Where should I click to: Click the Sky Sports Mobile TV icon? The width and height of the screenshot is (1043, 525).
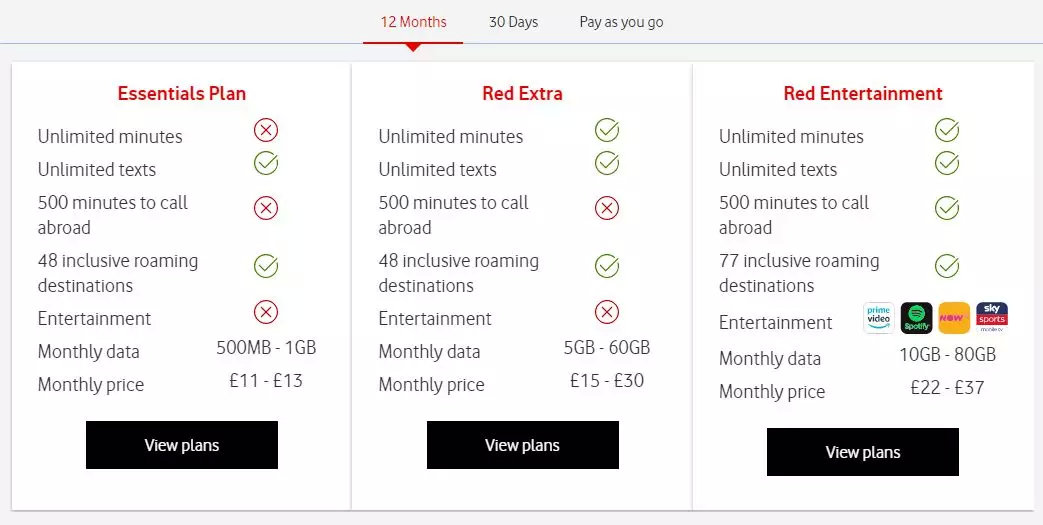pyautogui.click(x=991, y=318)
